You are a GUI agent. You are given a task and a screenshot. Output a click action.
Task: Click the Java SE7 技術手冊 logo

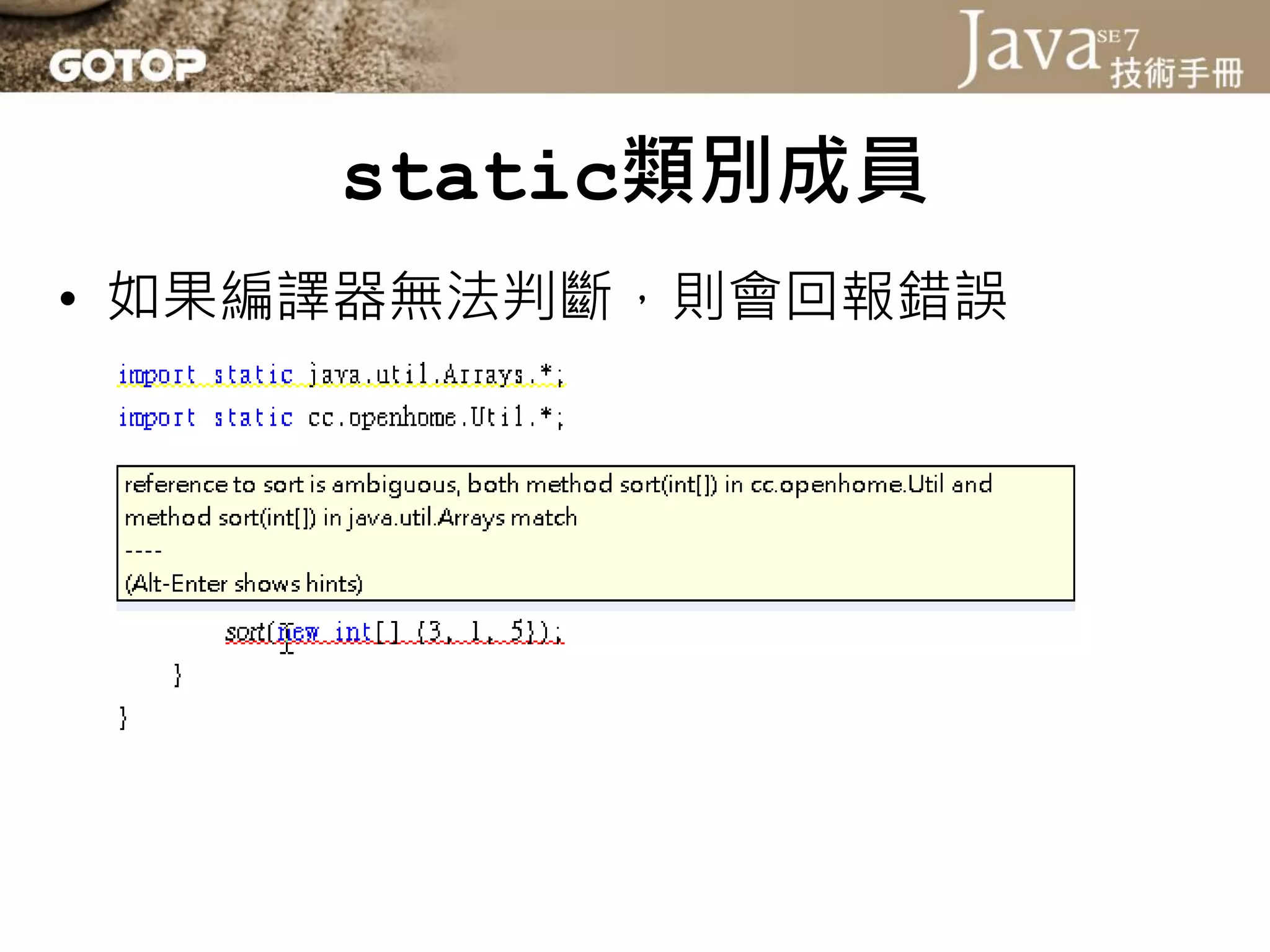1101,50
